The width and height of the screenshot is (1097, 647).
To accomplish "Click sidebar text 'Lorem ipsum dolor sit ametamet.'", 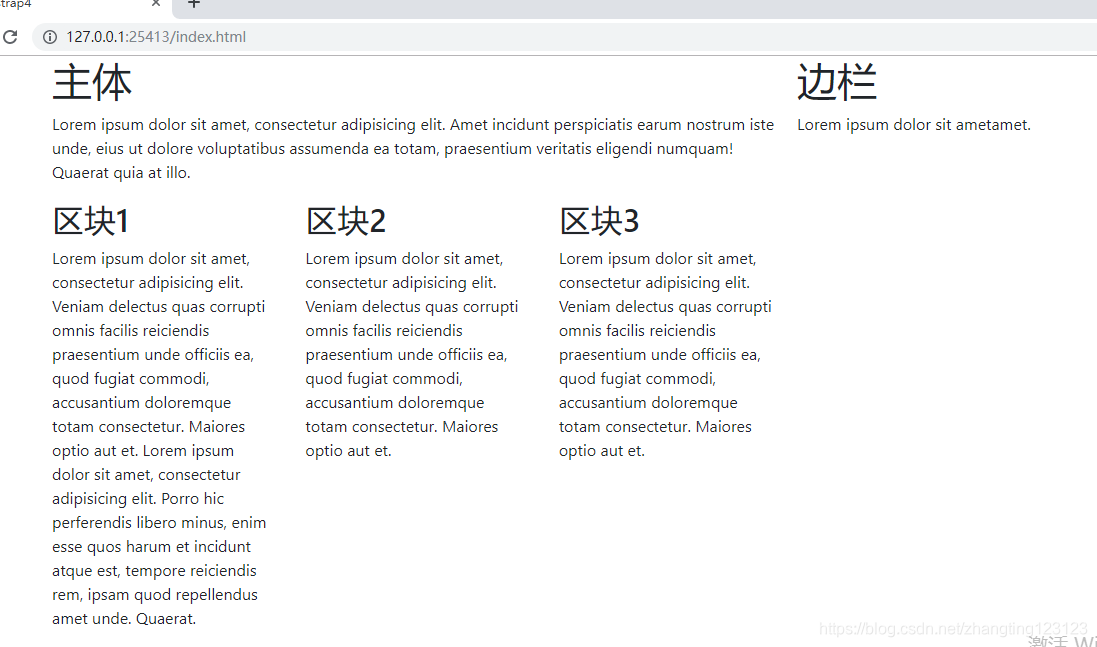I will pyautogui.click(x=914, y=125).
